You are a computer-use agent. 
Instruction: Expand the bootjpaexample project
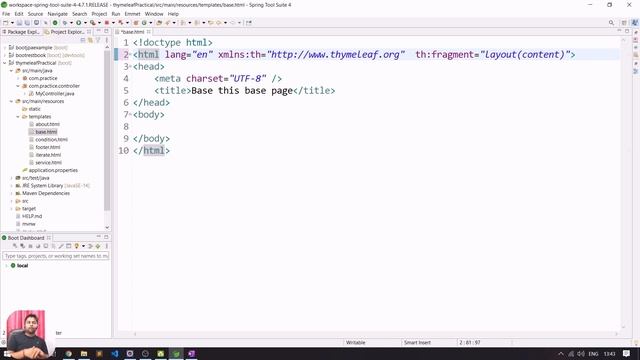(x=5, y=48)
